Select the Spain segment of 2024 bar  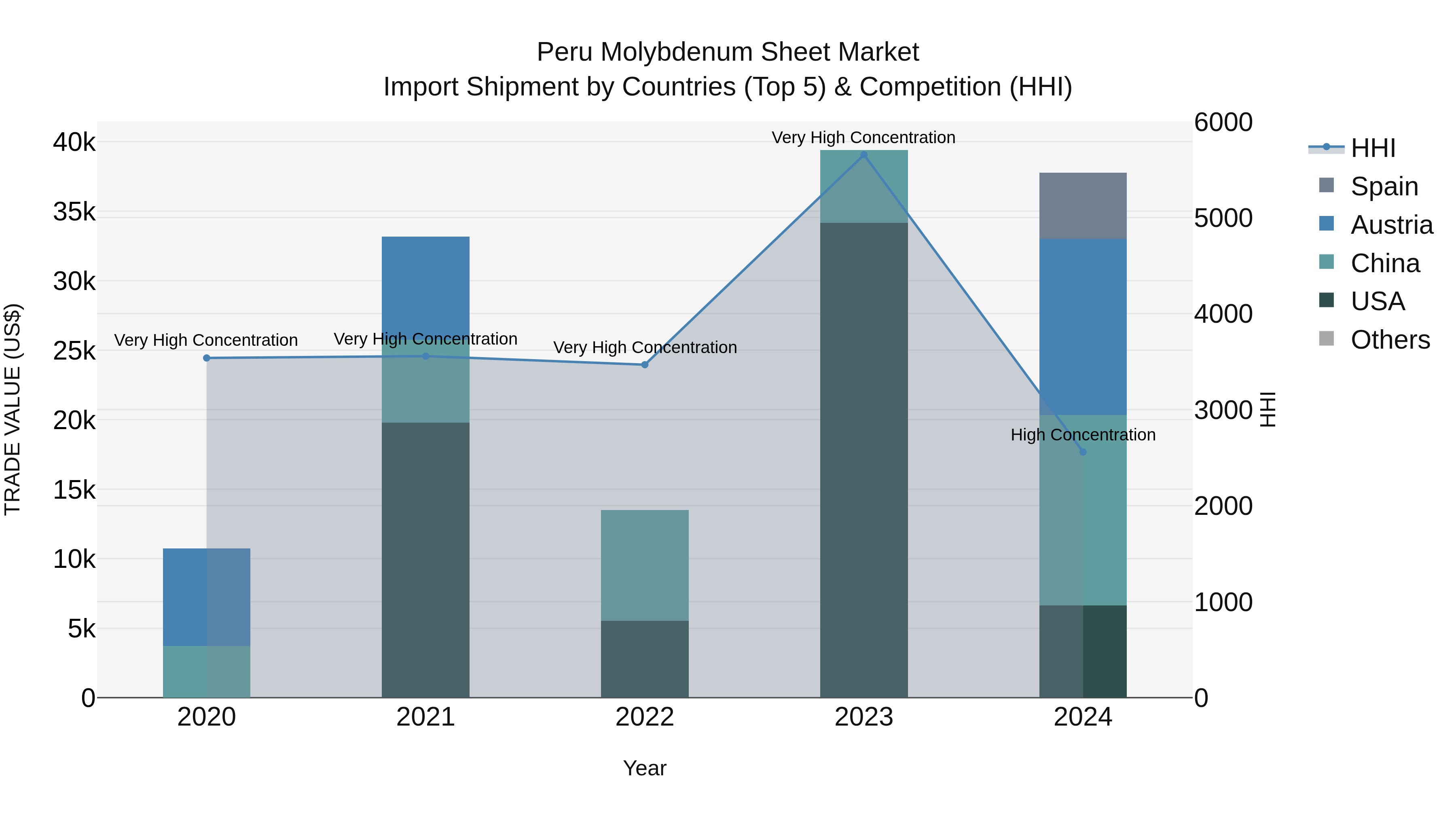coord(1083,206)
